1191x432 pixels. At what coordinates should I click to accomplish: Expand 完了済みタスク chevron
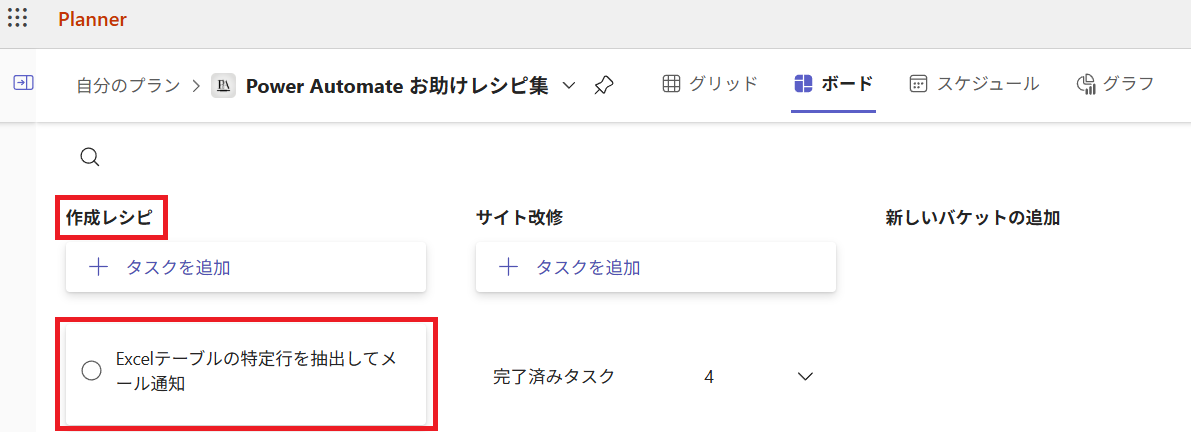click(805, 377)
